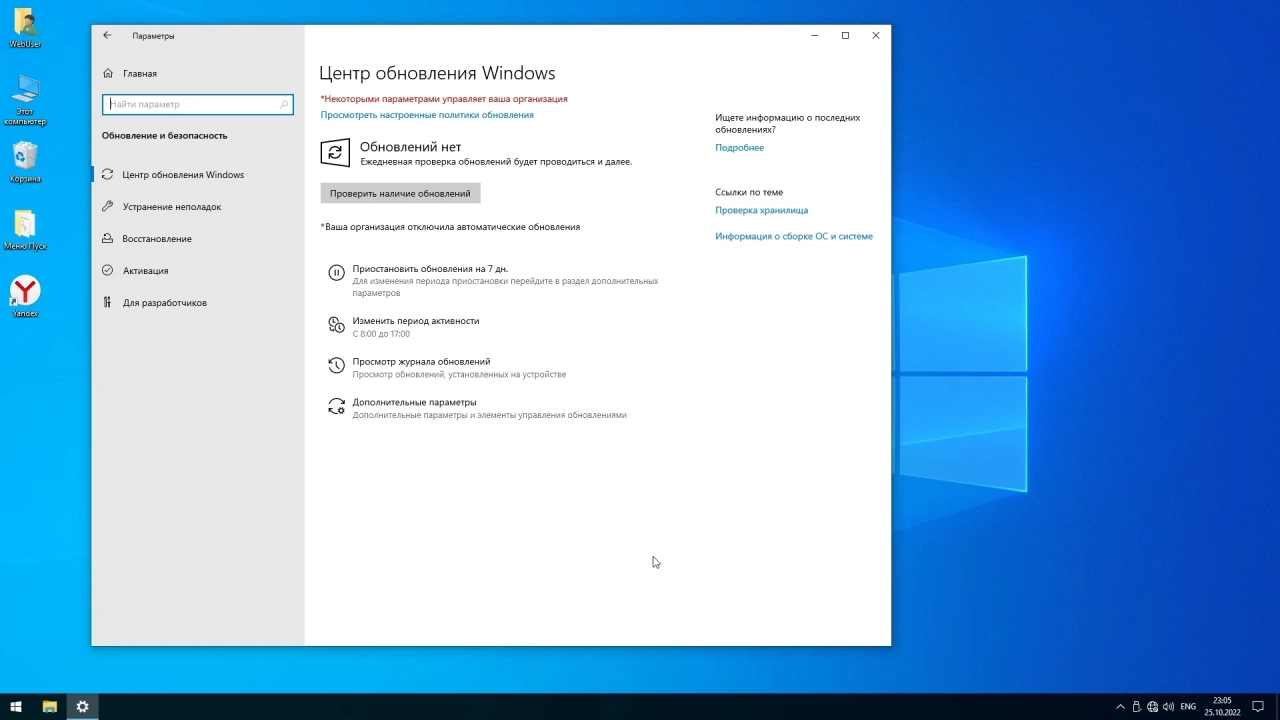The height and width of the screenshot is (720, 1280).
Task: Switch the ENG input language
Action: [1188, 707]
